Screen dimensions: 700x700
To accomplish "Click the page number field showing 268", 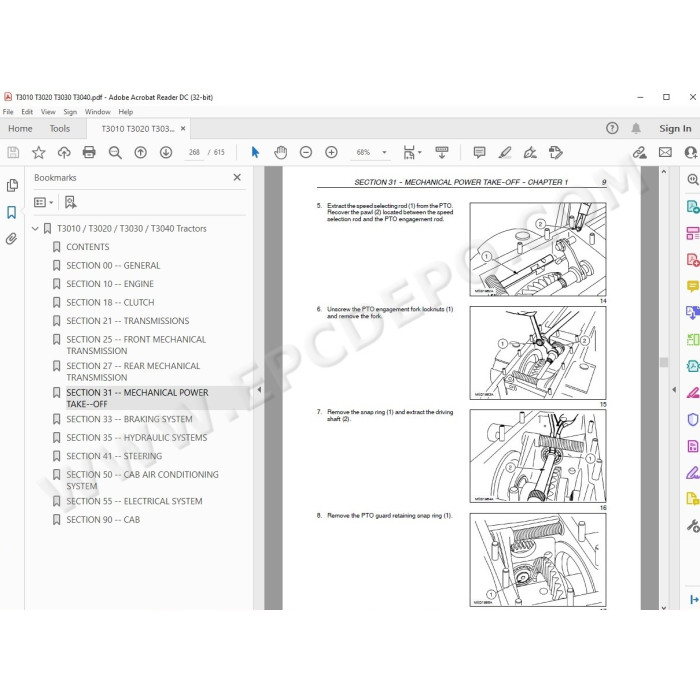I will 194,153.
